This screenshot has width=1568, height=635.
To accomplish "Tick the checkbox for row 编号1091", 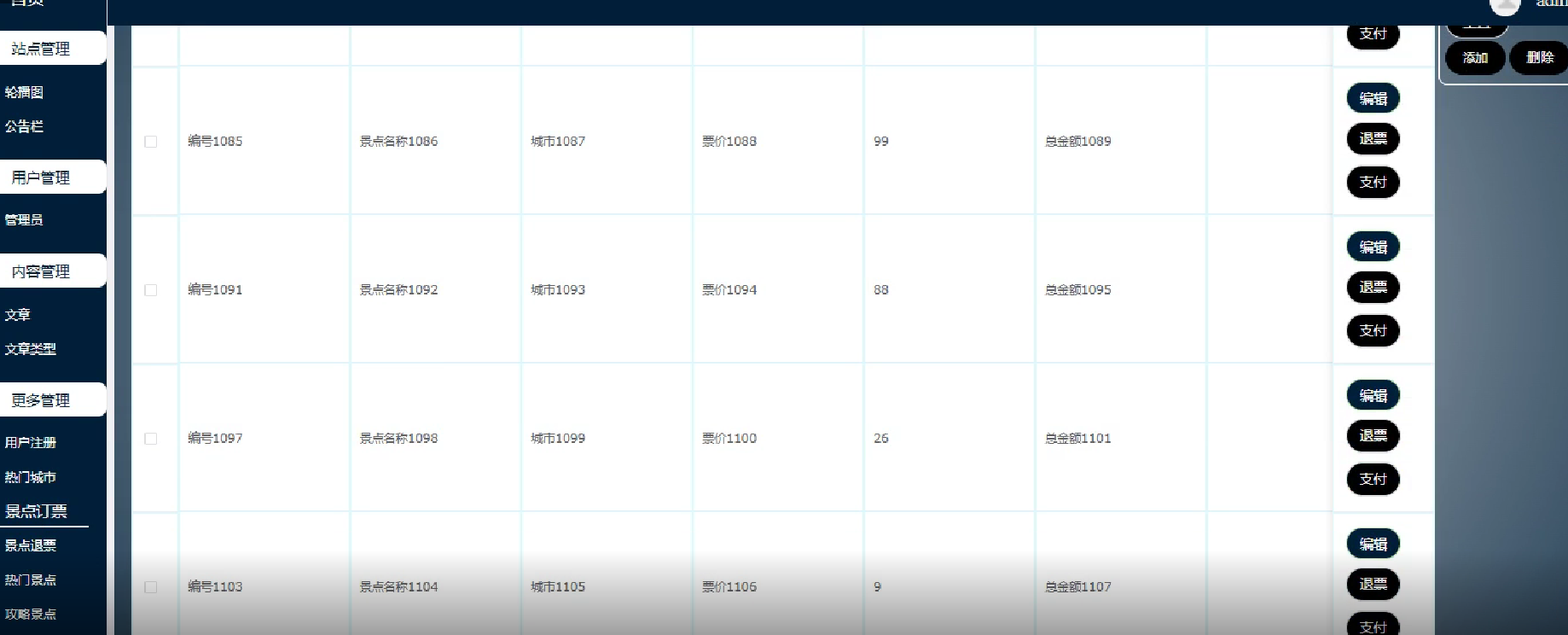I will pyautogui.click(x=151, y=290).
